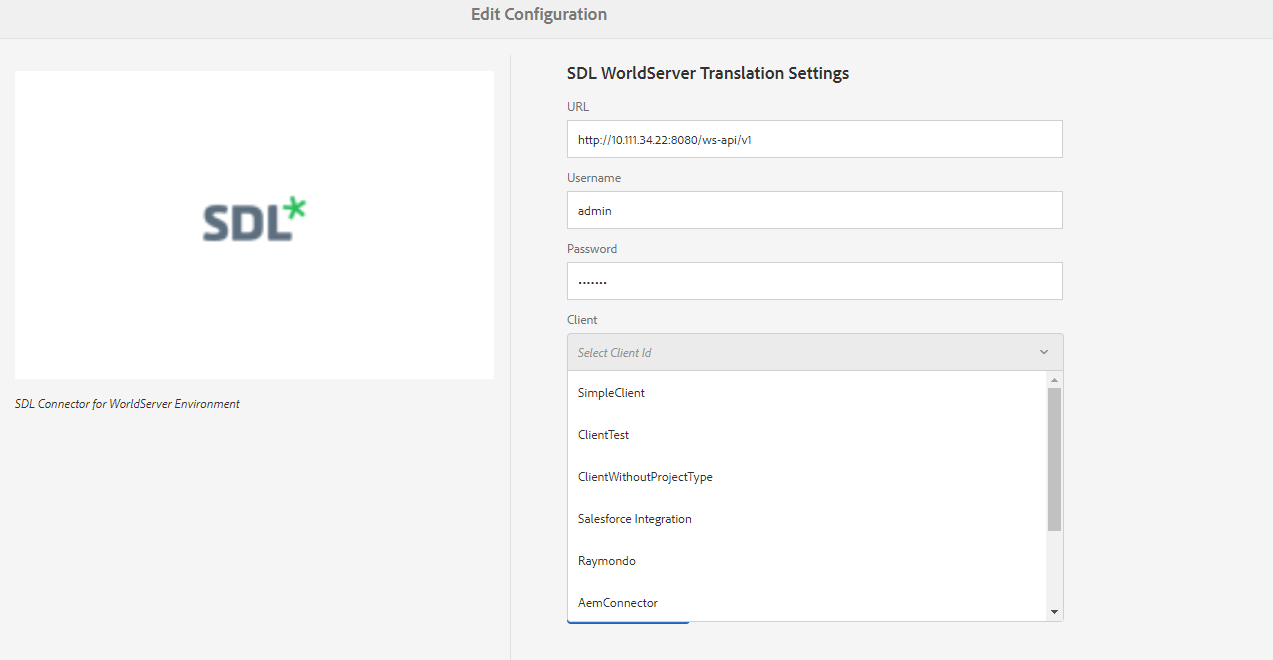Open the Select Client Id dropdown
The height and width of the screenshot is (660, 1273).
pos(815,352)
